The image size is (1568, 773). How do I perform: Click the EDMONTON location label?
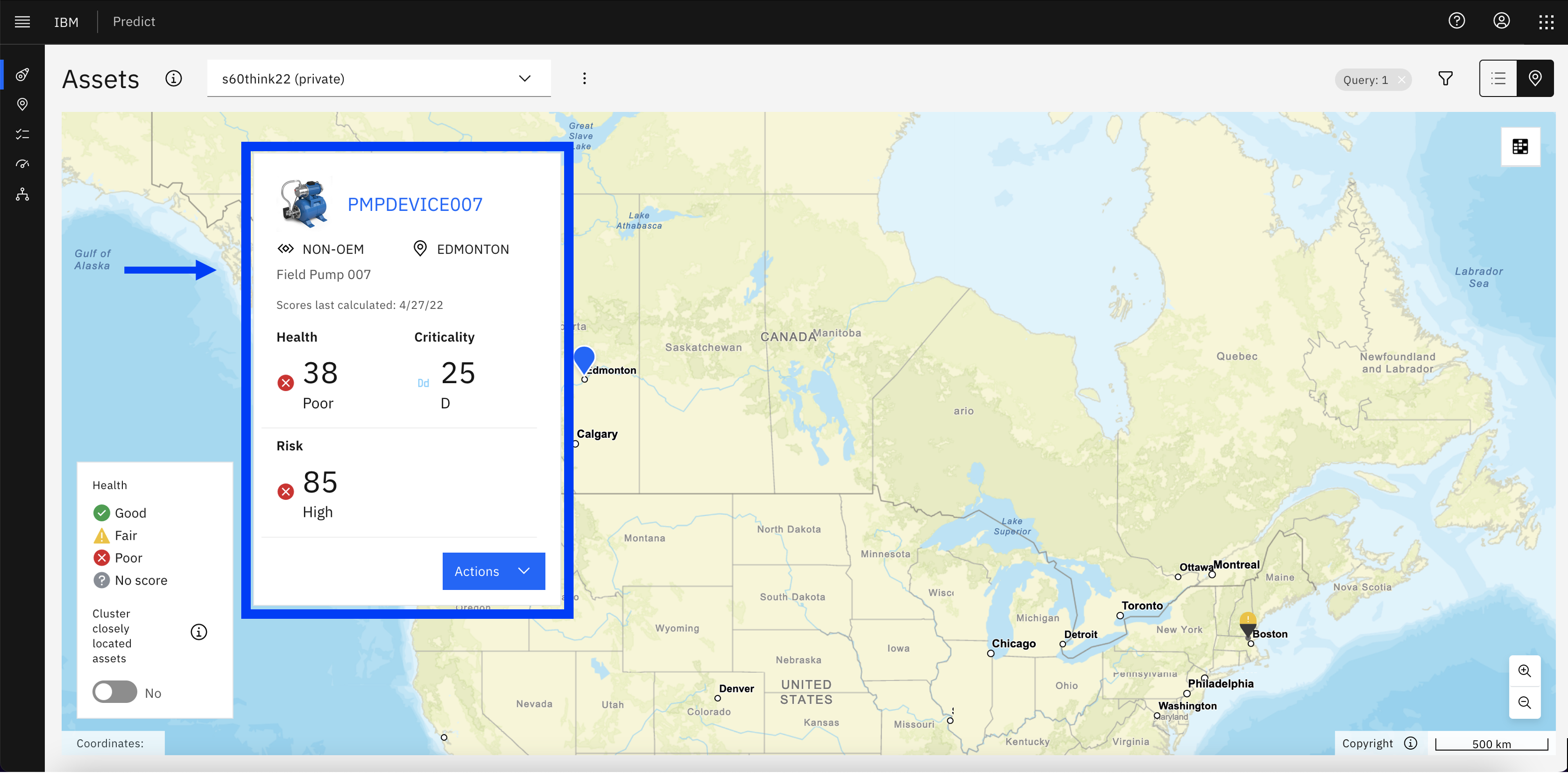tap(473, 249)
